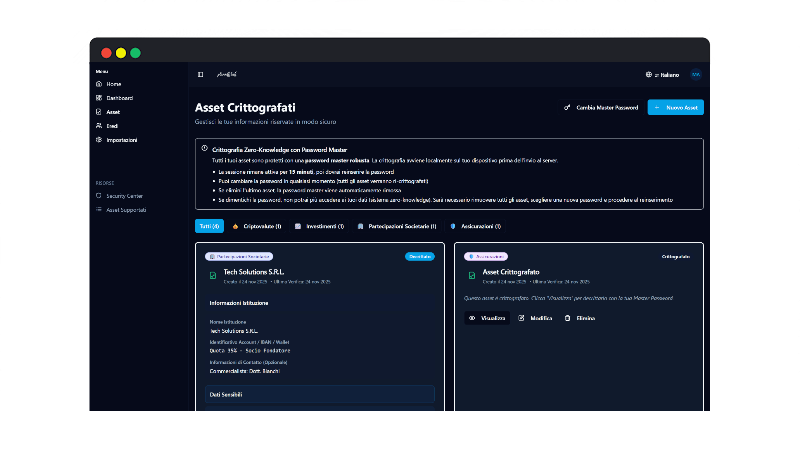Click the pencil edit icon by Modifica
This screenshot has width=800, height=450.
521,318
